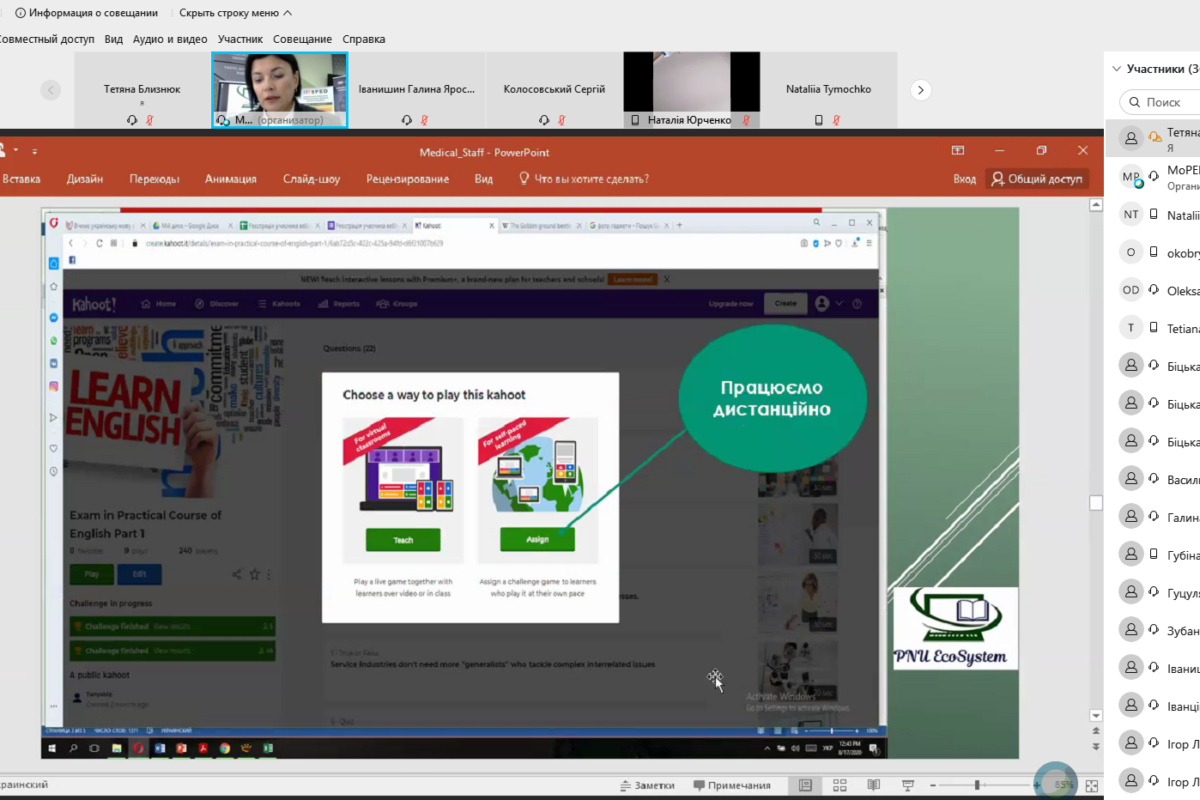Viewport: 1200px width, 800px height.
Task: Toggle the Примечания comments pane
Action: [x=732, y=785]
